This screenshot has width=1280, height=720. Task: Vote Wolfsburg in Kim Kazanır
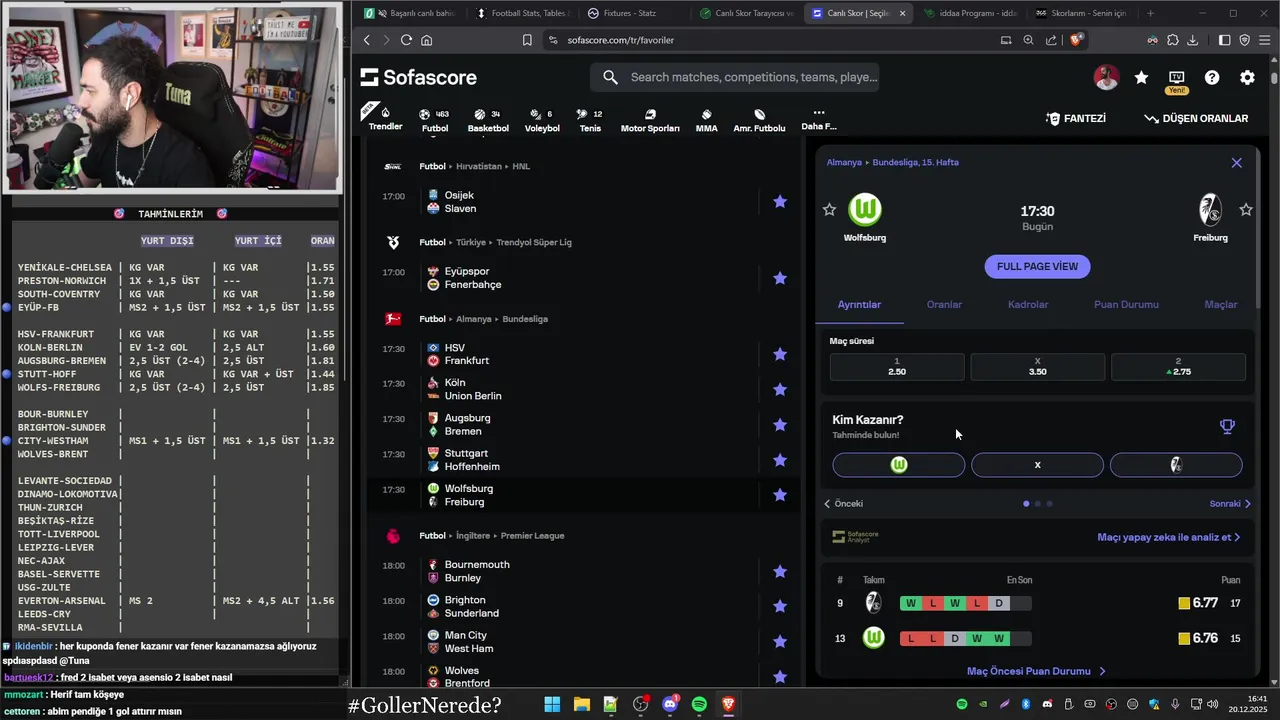(x=899, y=465)
